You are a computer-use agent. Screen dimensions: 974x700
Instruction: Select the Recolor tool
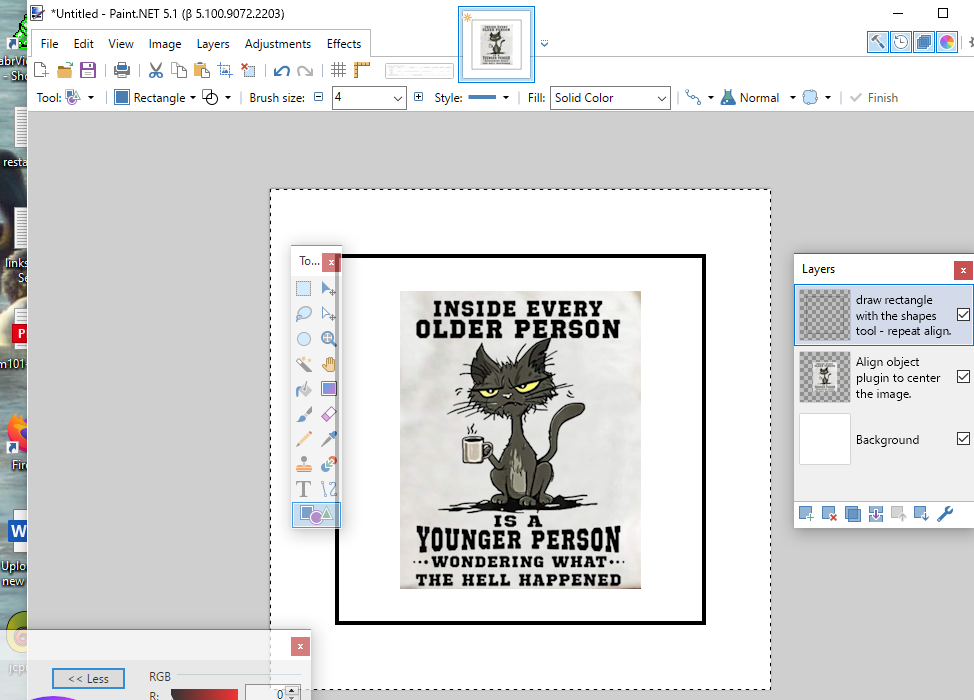tap(329, 464)
